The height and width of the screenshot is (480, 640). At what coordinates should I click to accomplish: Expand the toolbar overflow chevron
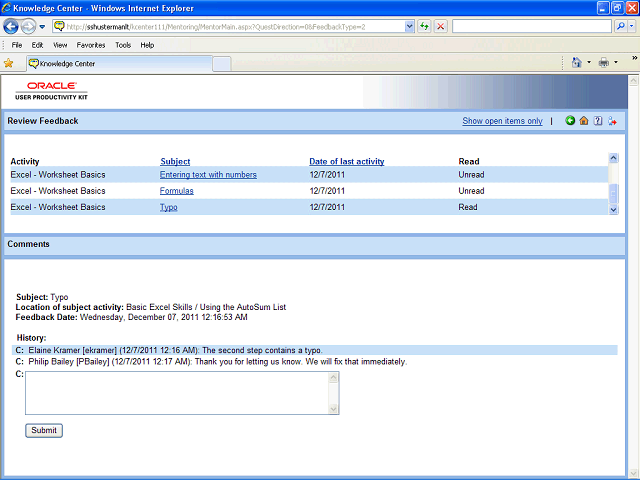(635, 58)
